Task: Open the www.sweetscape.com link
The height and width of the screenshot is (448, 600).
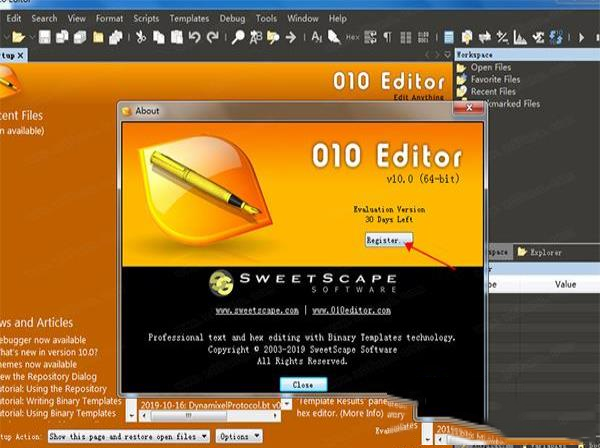Action: [x=257, y=311]
